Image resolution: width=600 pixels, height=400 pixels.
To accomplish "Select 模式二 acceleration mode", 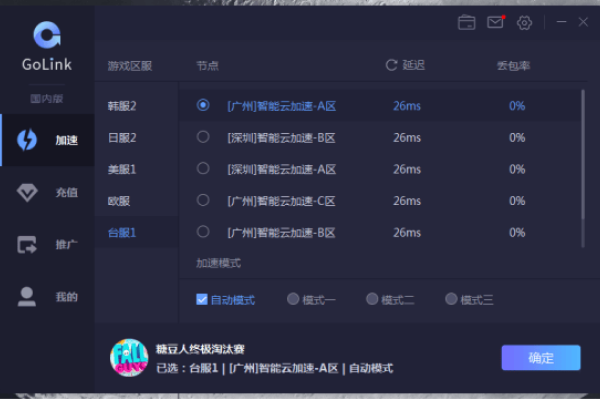I will (372, 299).
